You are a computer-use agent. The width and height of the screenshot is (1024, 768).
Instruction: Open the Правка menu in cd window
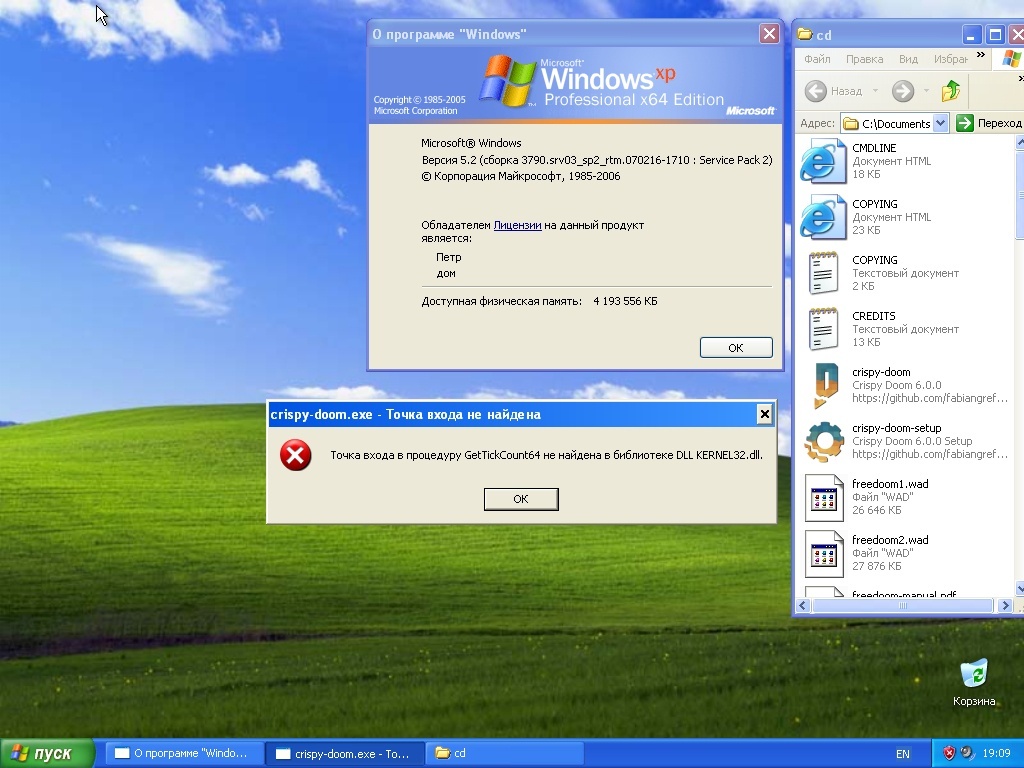coord(865,59)
